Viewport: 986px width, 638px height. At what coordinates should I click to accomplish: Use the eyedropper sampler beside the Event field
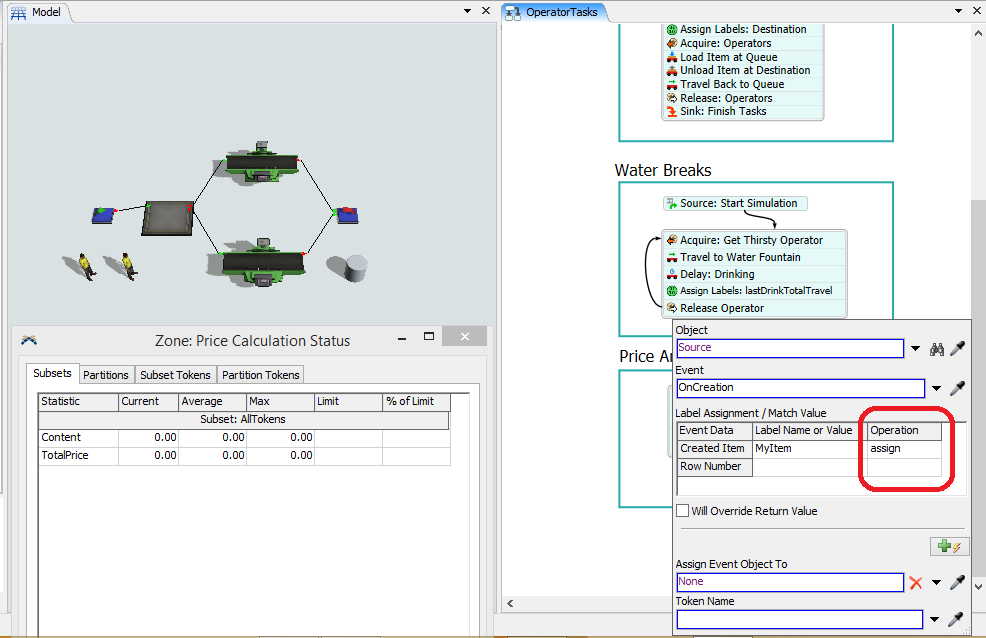pyautogui.click(x=958, y=389)
